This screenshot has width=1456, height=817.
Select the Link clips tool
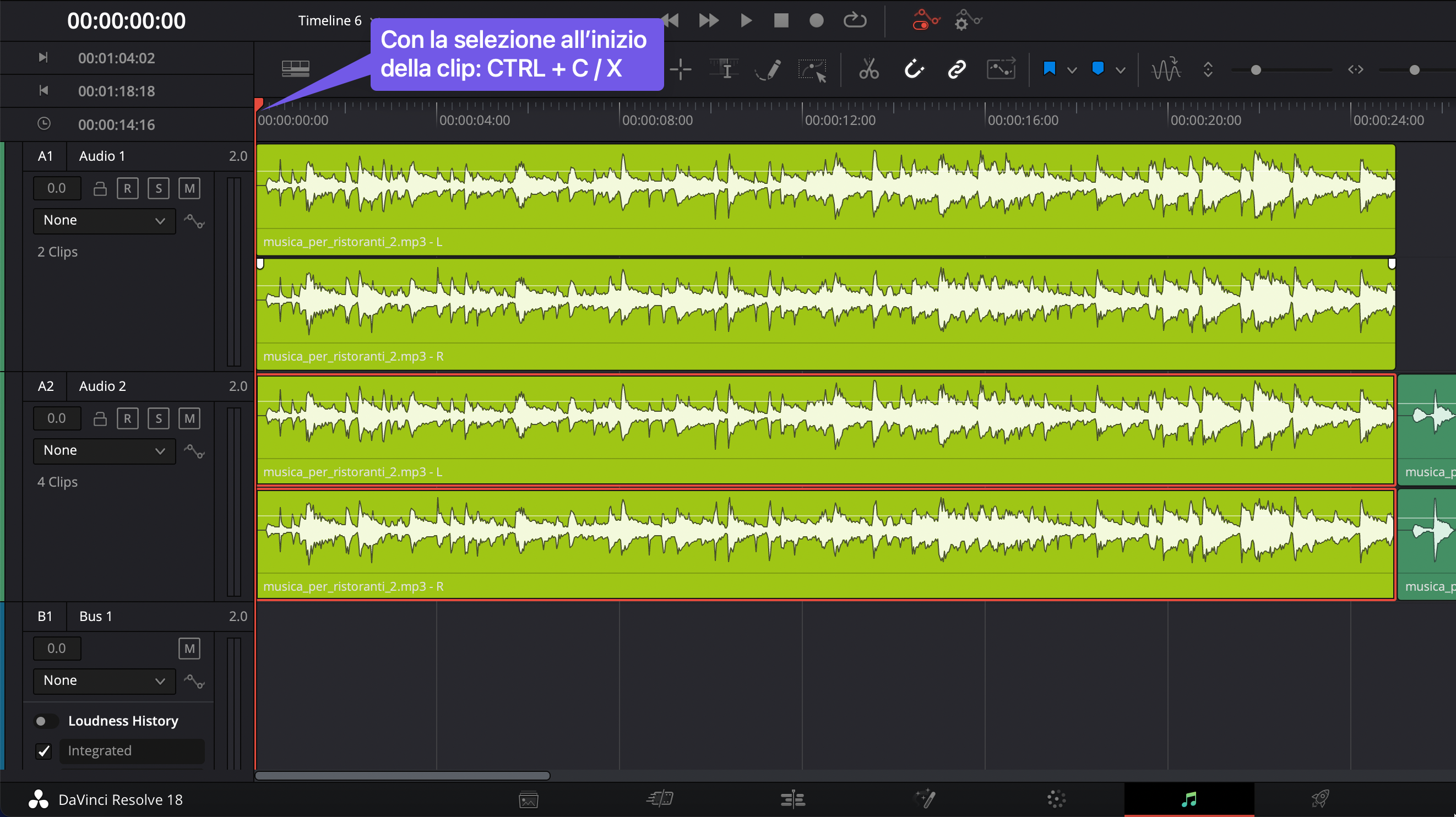(x=957, y=69)
